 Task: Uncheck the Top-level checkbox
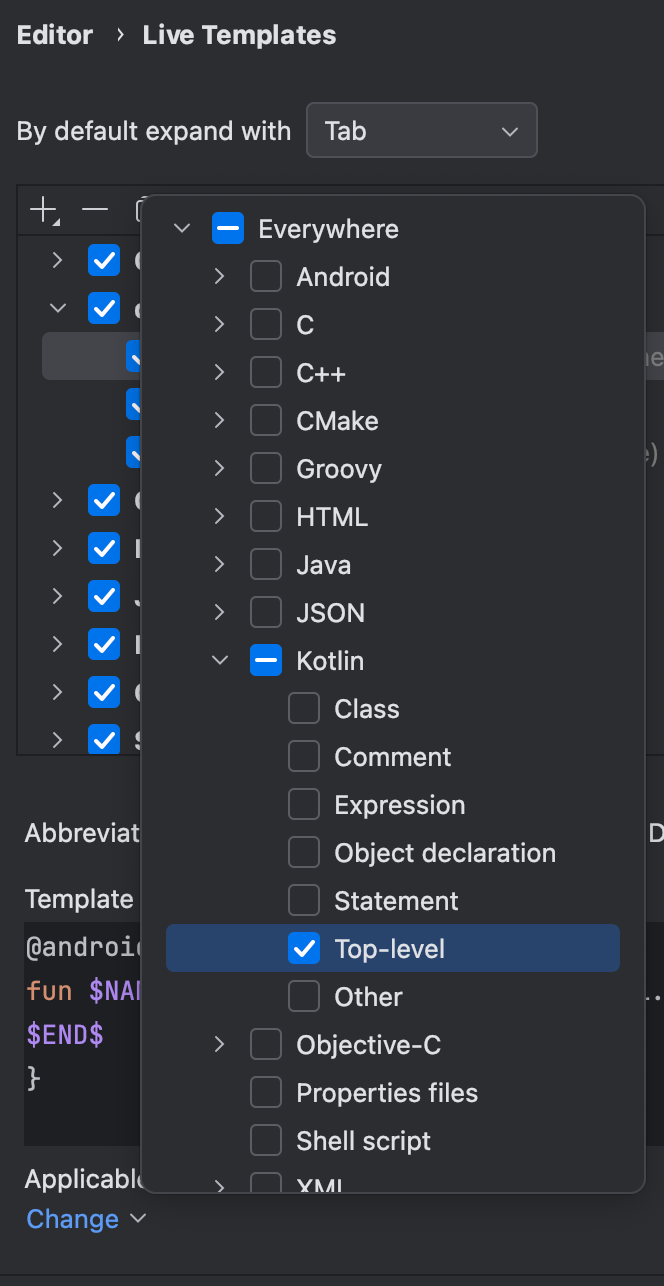(304, 949)
